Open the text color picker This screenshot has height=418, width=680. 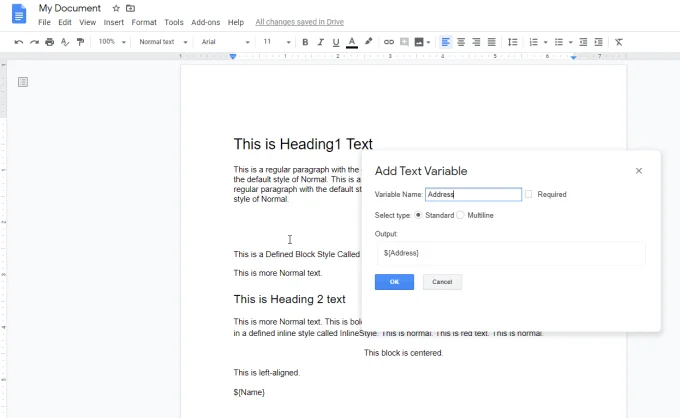point(352,42)
